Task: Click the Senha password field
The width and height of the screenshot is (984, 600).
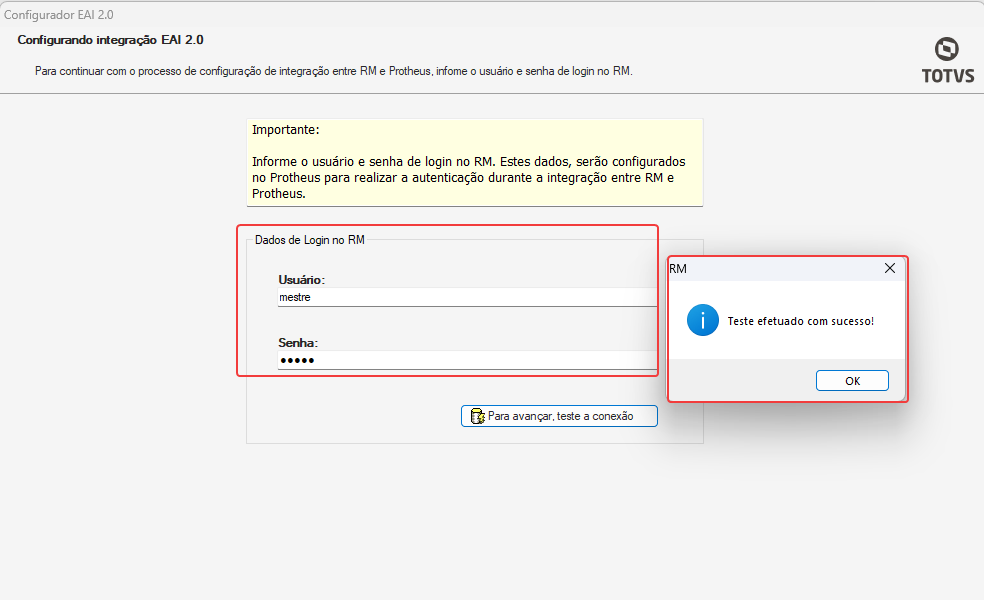Action: tap(468, 360)
